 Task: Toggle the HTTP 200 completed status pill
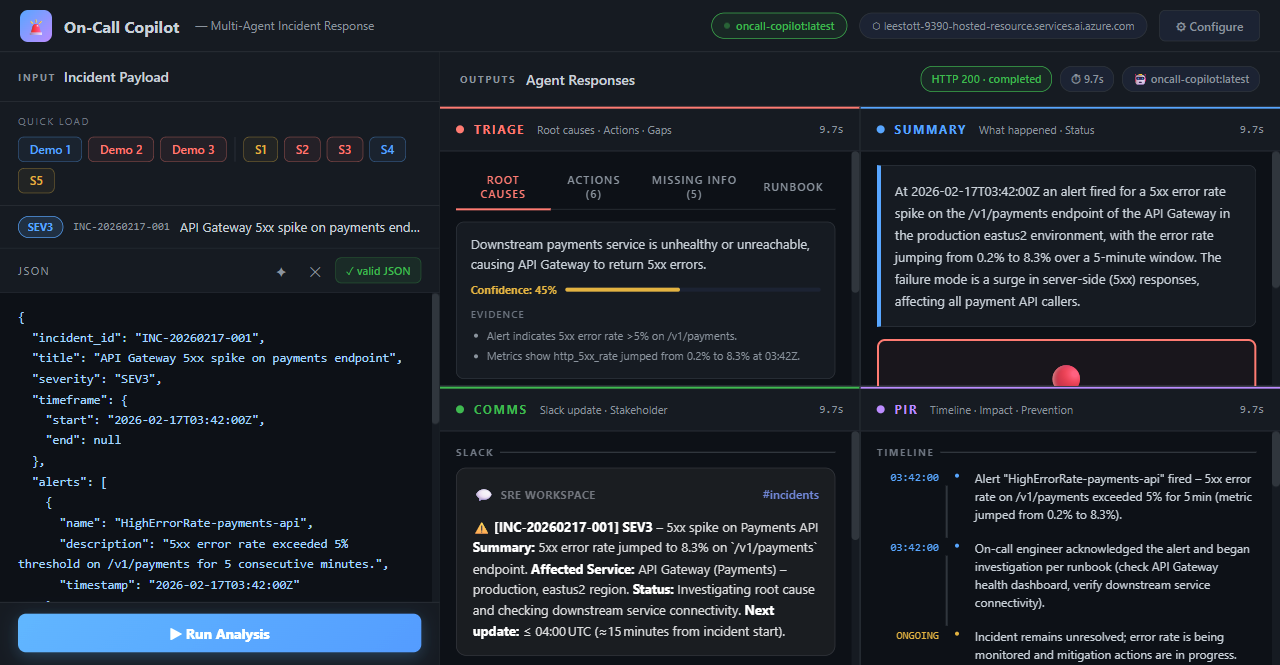986,78
